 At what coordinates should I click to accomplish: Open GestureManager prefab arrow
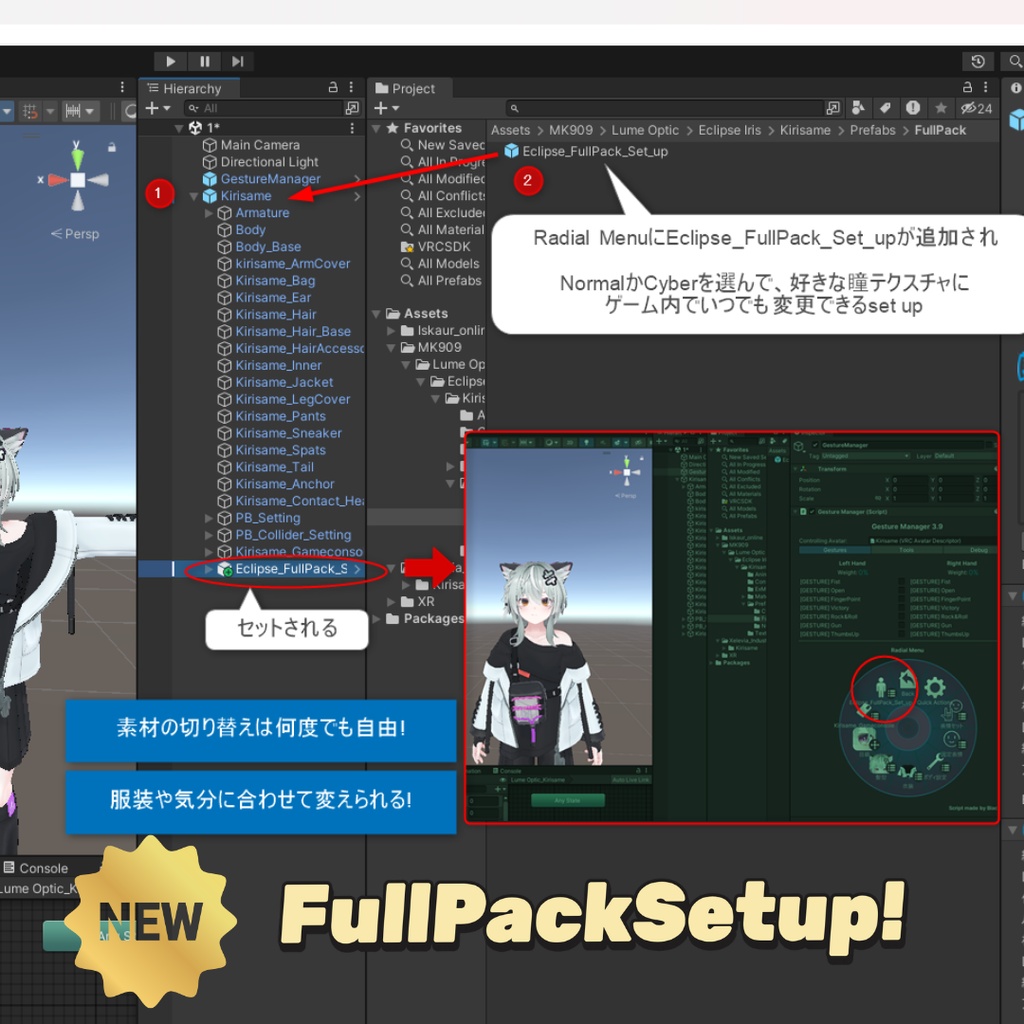pyautogui.click(x=357, y=179)
